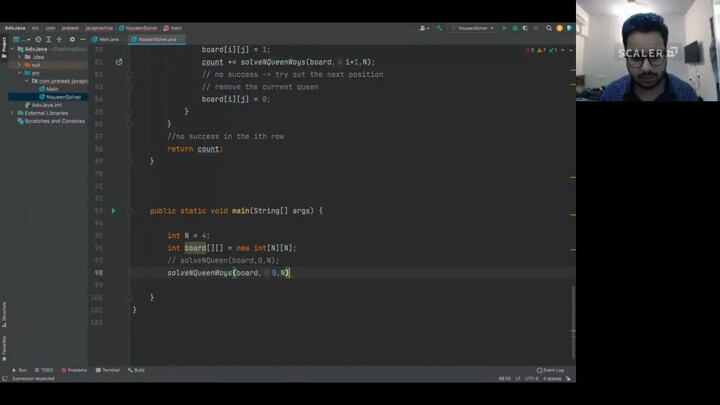Toggle the Favorites tool window side tab
720x405 pixels.
click(3, 345)
